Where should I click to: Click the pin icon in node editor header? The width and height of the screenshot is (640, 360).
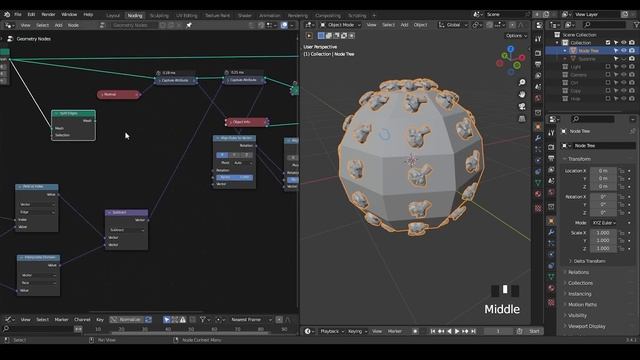pos(189,25)
